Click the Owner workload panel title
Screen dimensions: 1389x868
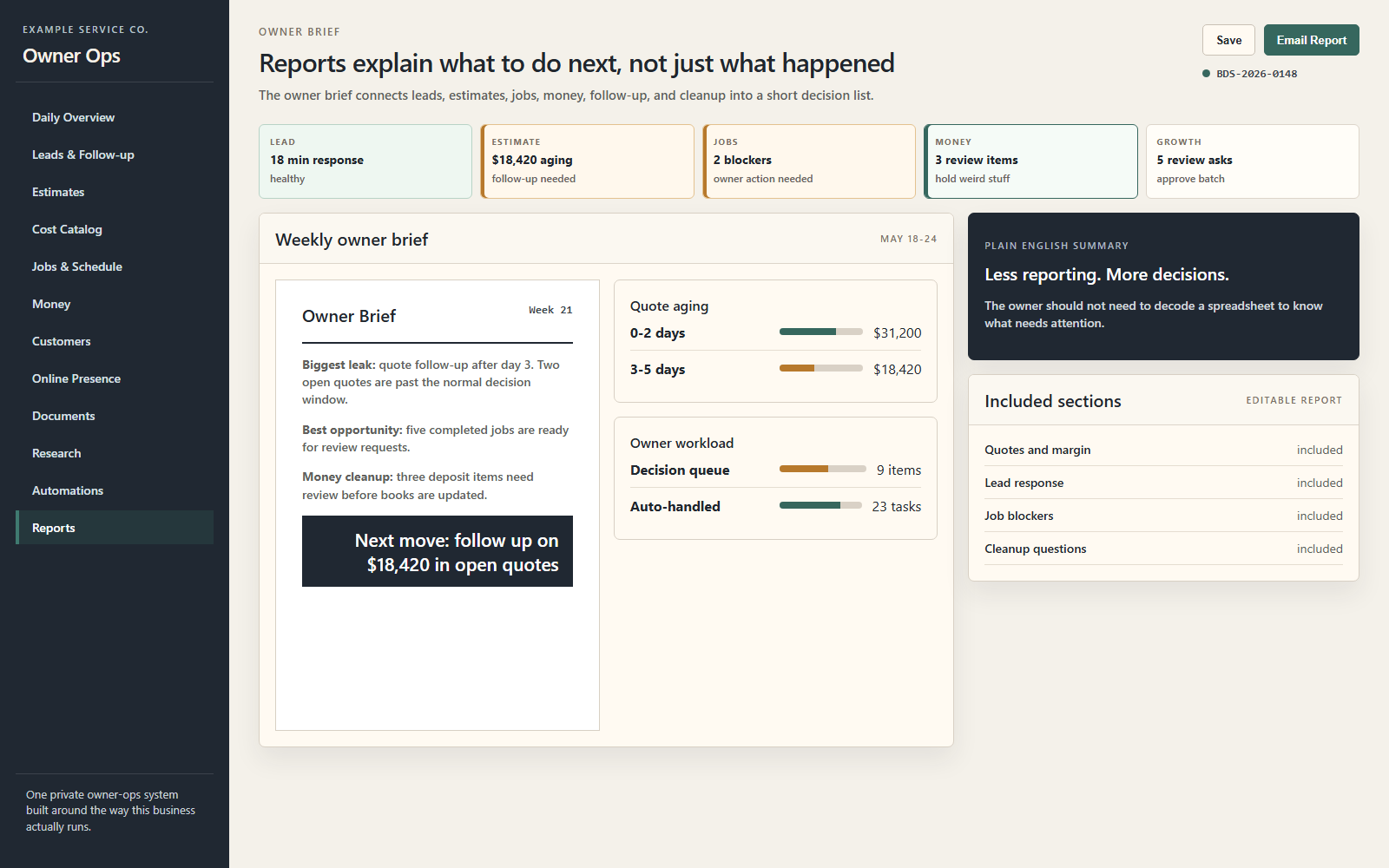pos(681,443)
